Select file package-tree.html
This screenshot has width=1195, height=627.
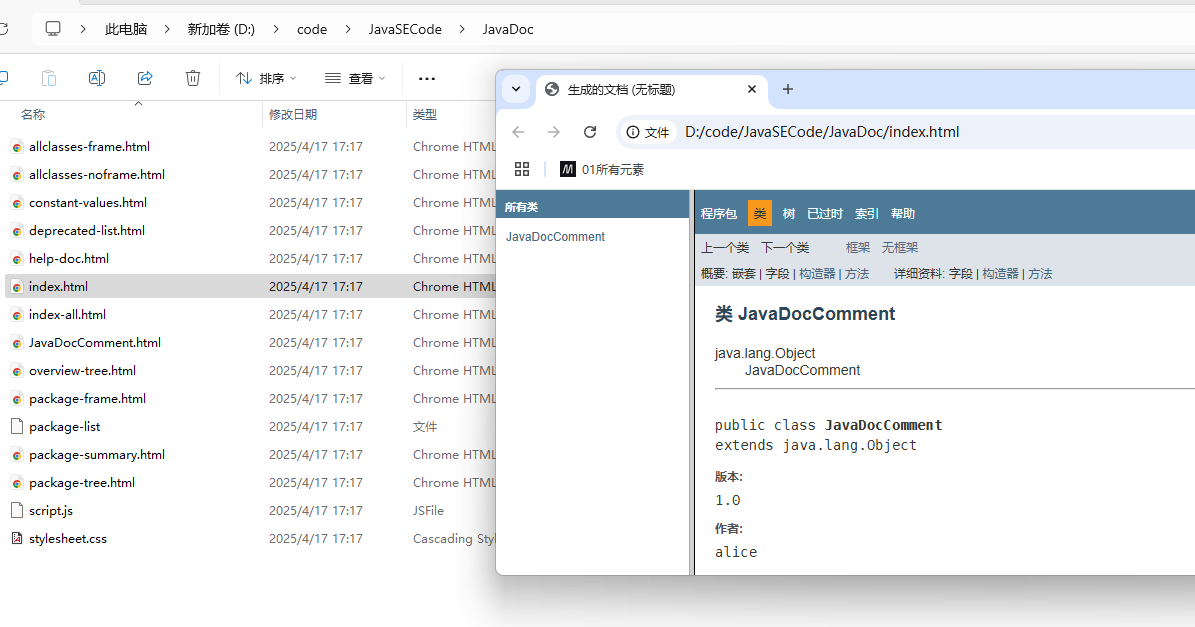(82, 483)
